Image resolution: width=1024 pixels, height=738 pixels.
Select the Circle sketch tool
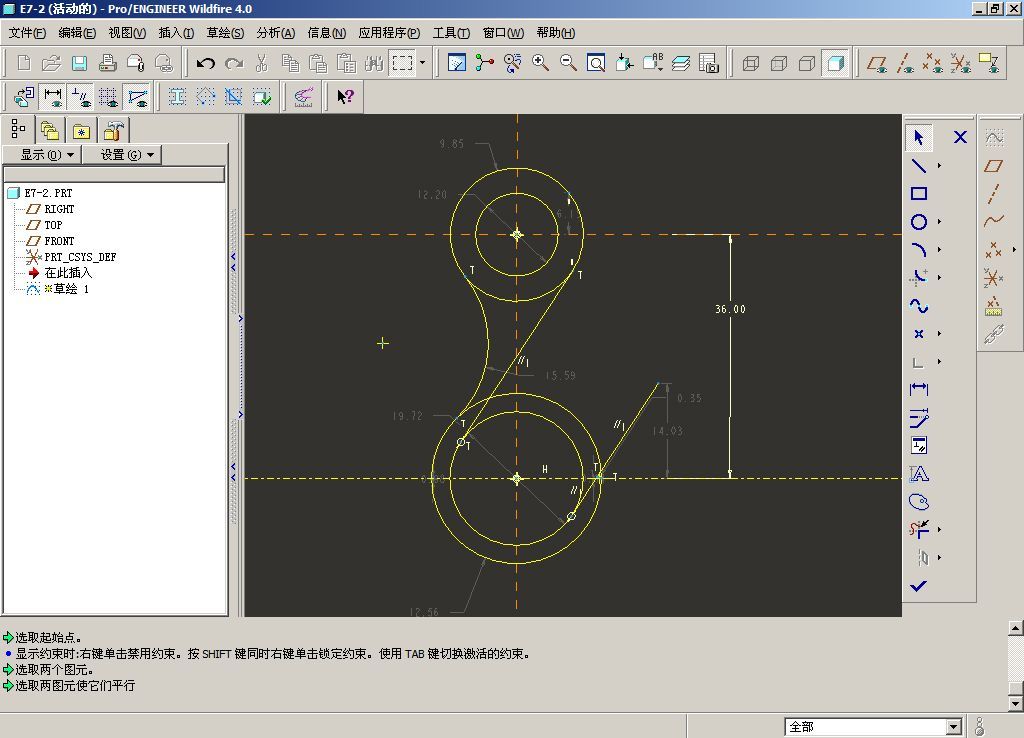tap(919, 222)
